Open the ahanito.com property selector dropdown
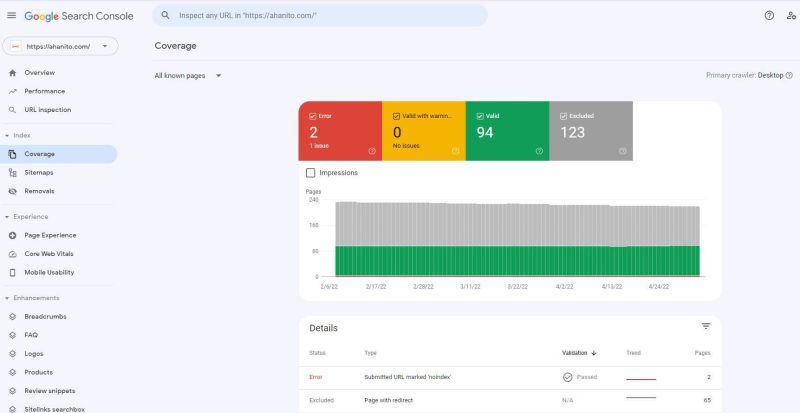Image resolution: width=800 pixels, height=413 pixels. click(x=60, y=46)
